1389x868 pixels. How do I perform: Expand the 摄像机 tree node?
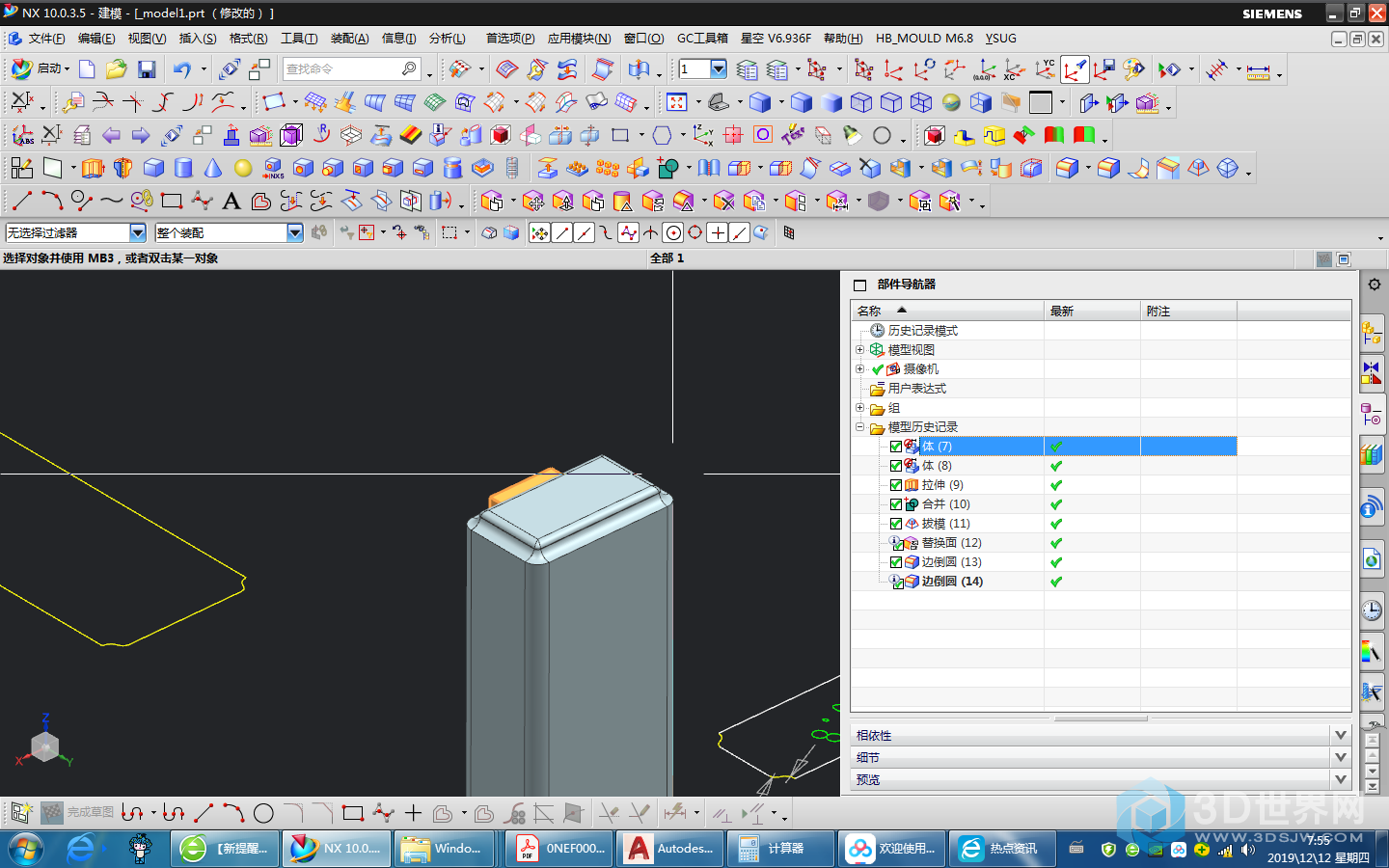(x=859, y=368)
